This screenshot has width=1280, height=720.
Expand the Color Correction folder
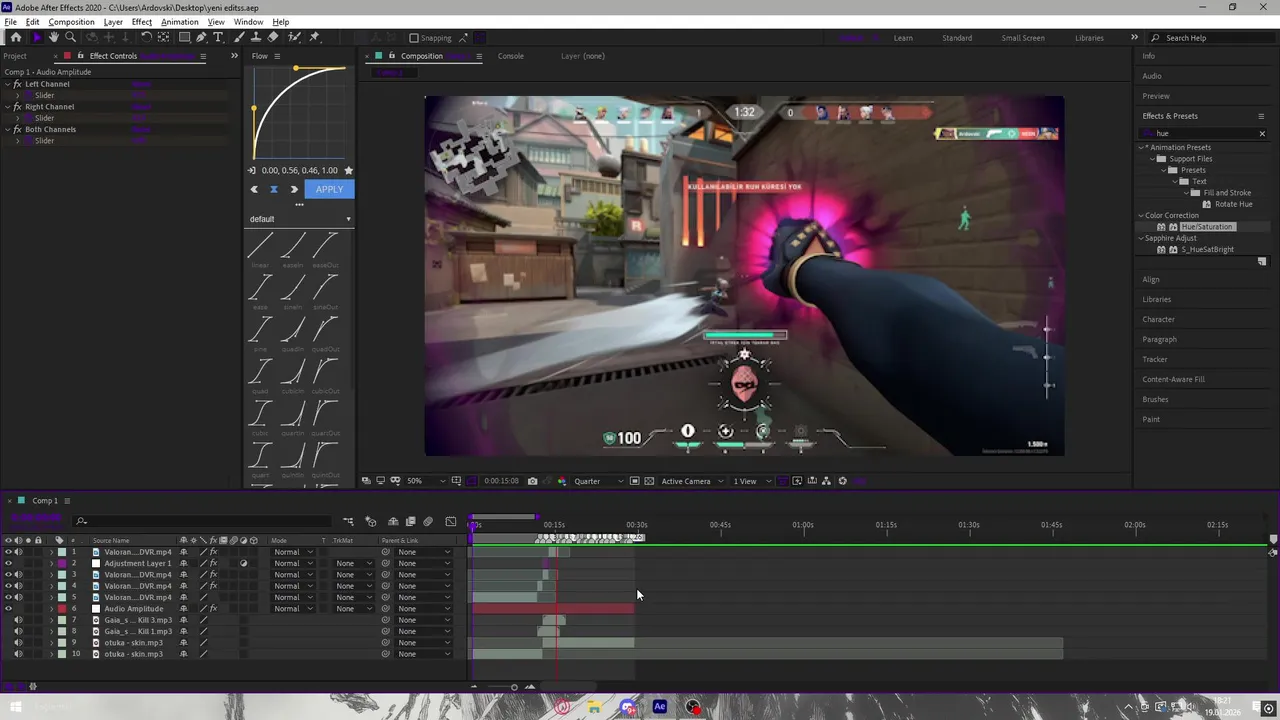click(1141, 215)
